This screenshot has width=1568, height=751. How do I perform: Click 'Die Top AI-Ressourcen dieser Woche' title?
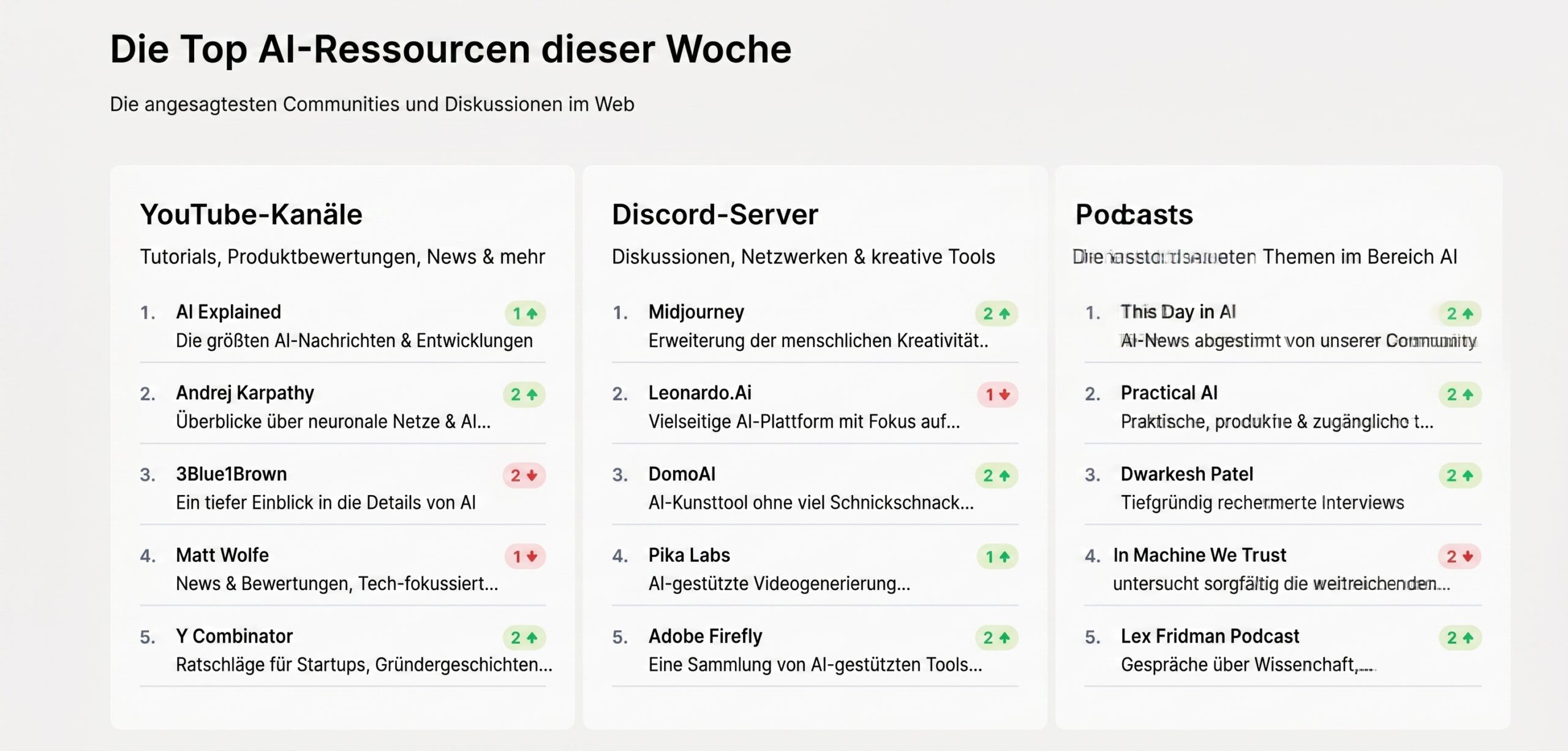pos(451,49)
